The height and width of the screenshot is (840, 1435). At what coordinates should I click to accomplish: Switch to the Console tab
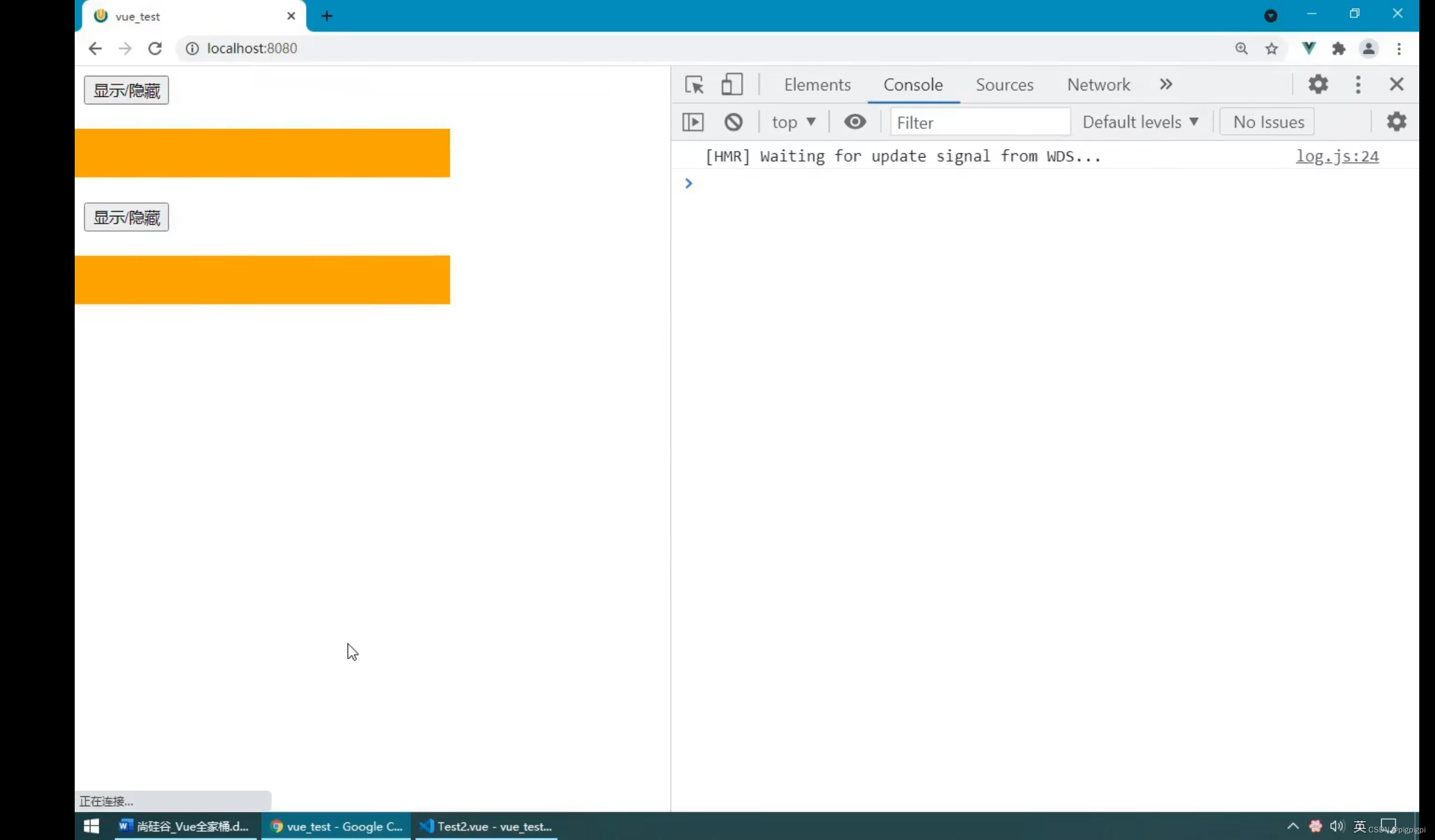913,85
